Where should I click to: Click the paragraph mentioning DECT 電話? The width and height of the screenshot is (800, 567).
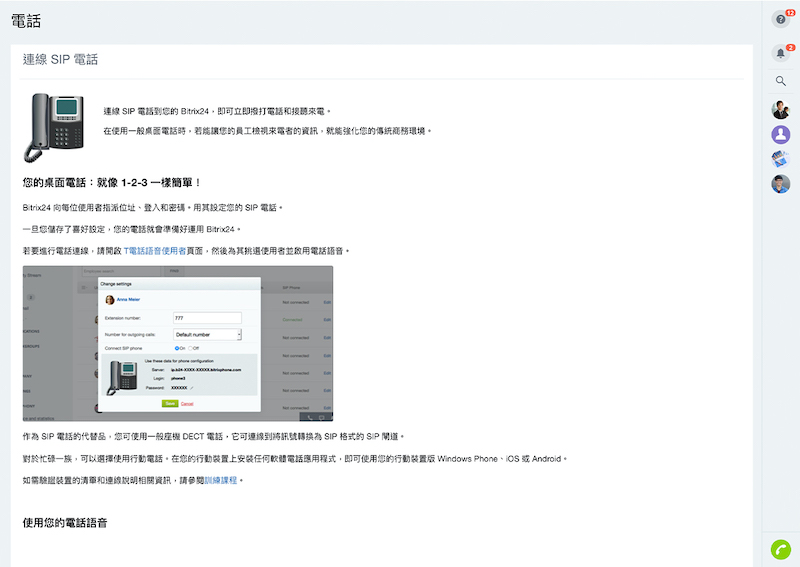(x=214, y=436)
